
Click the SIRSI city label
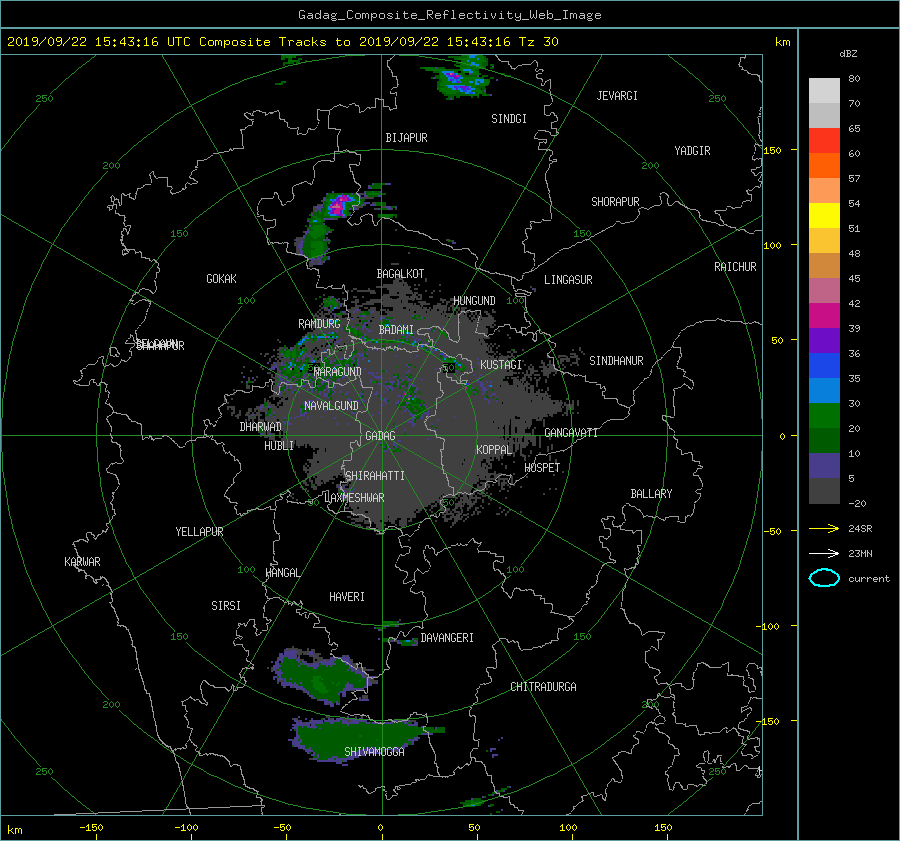pyautogui.click(x=226, y=606)
